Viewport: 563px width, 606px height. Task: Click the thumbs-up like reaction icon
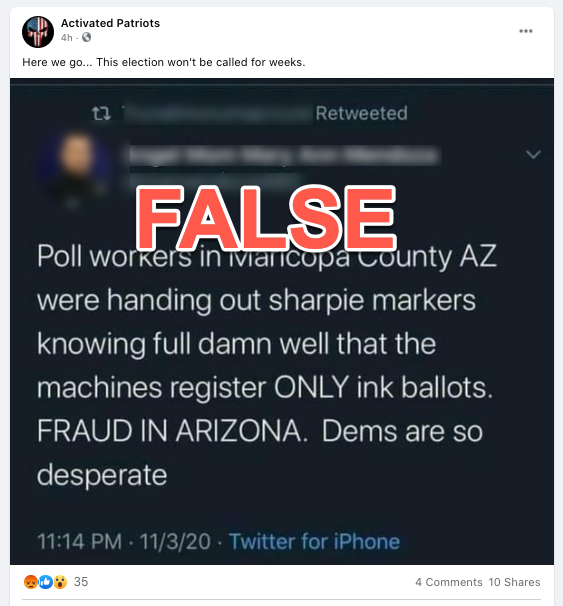(46, 582)
